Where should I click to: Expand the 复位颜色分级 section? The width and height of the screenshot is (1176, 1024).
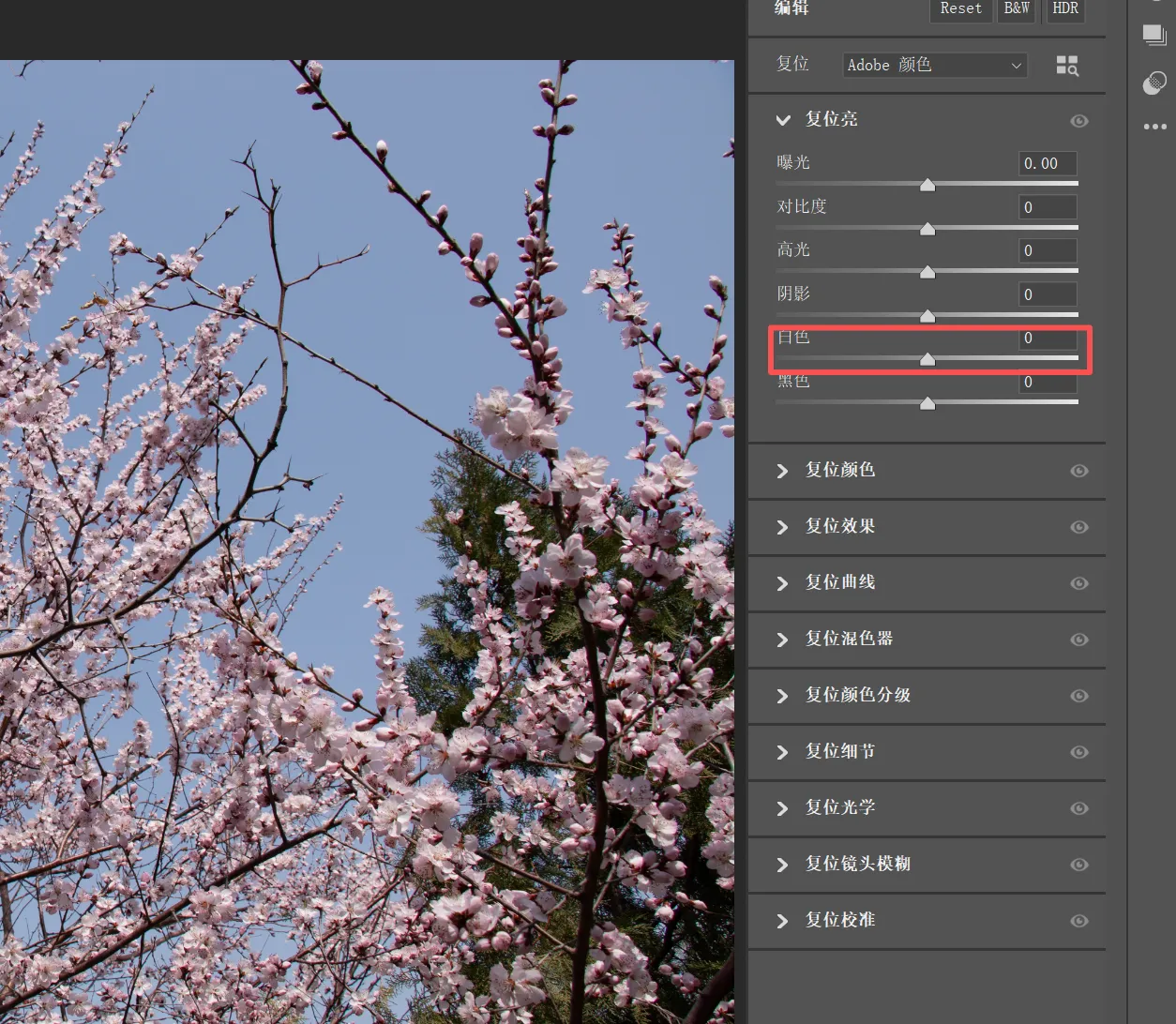click(783, 696)
